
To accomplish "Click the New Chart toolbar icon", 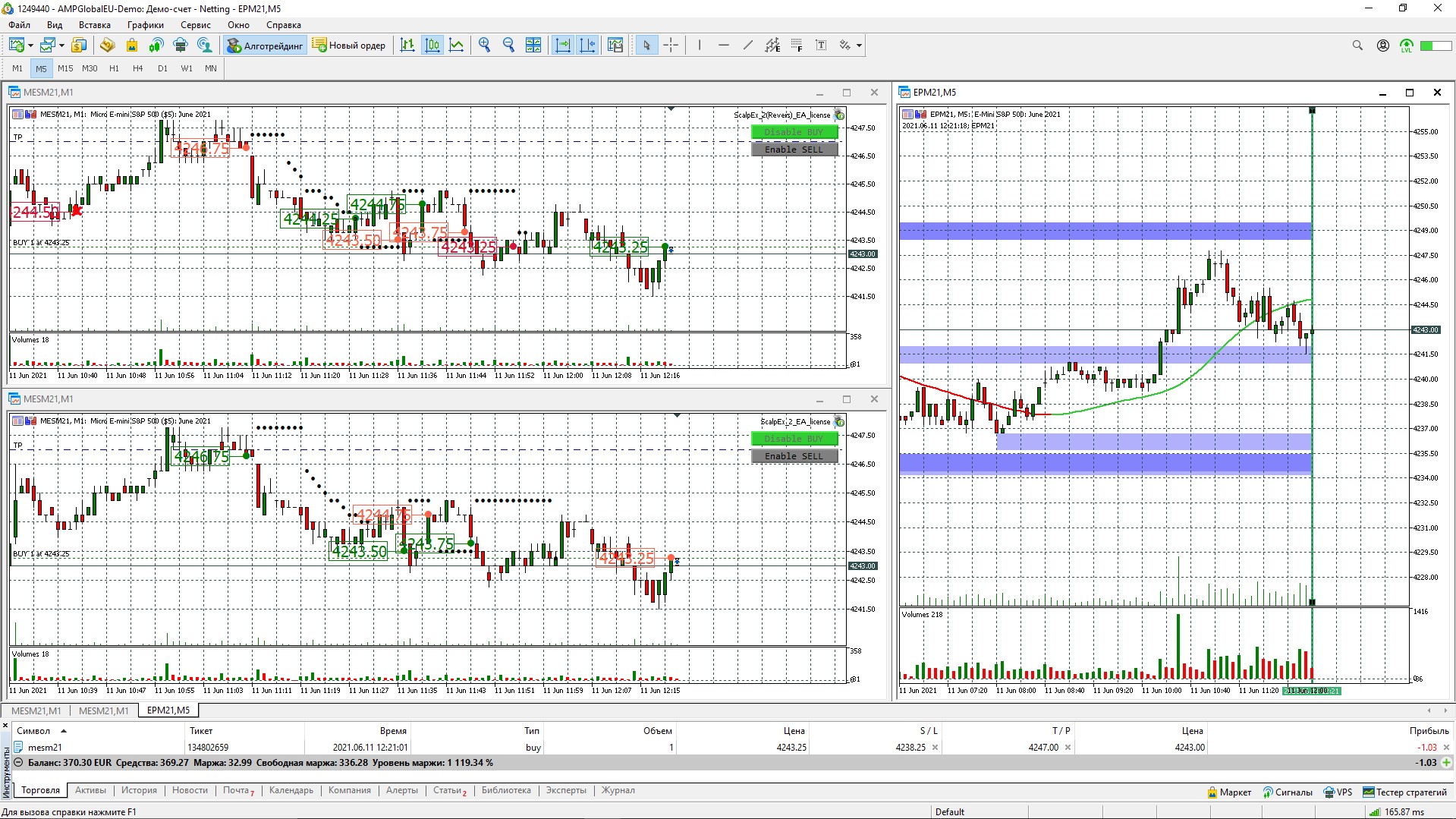I will click(16, 46).
